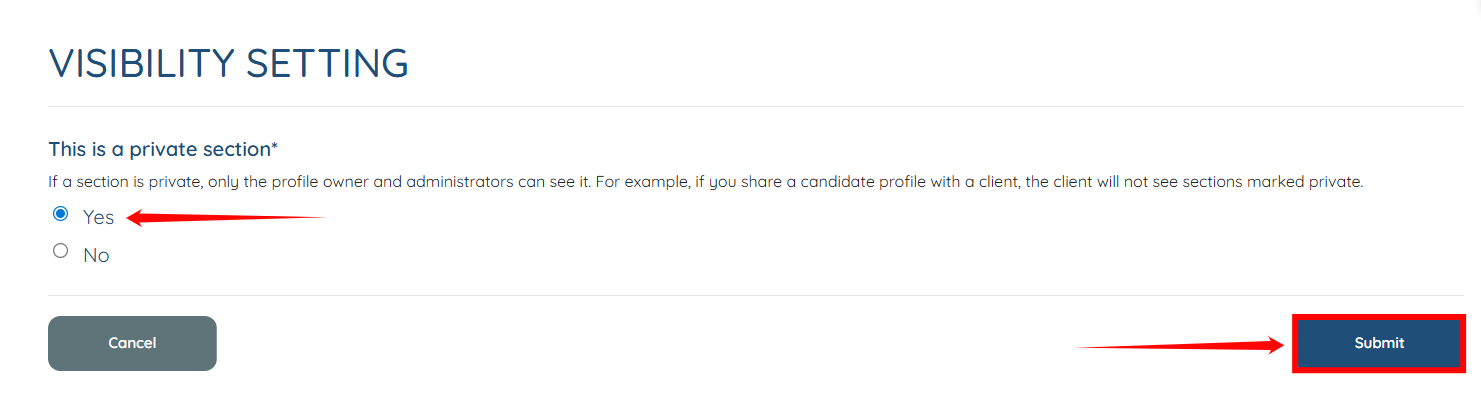The height and width of the screenshot is (402, 1481).
Task: Click the "This is a private section" label
Action: click(158, 150)
